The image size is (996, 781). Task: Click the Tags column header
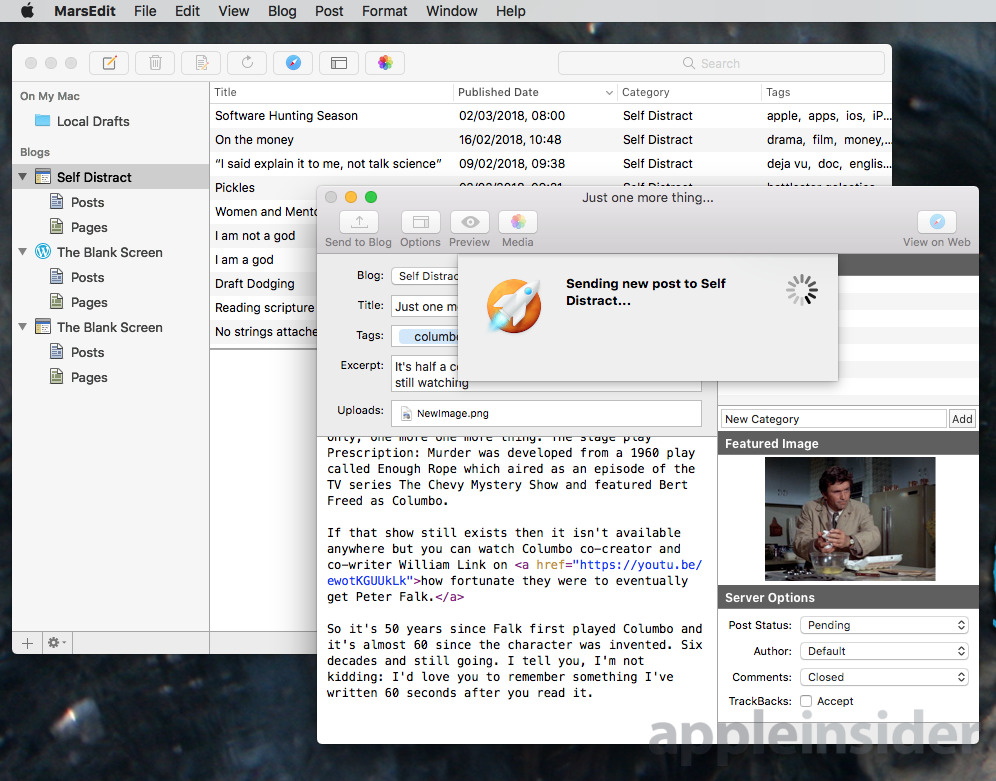click(x=826, y=93)
